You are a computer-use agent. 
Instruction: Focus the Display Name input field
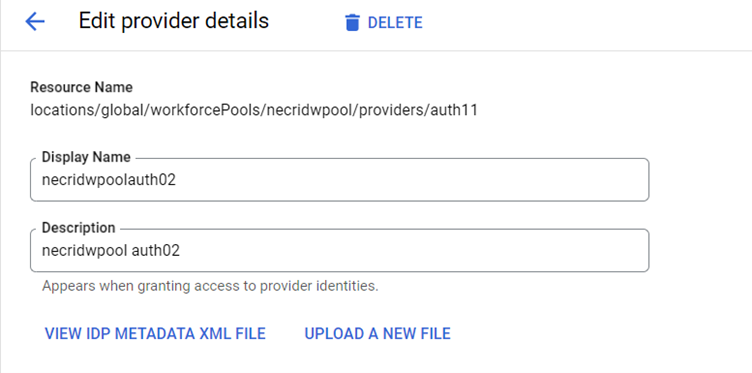[x=340, y=180]
